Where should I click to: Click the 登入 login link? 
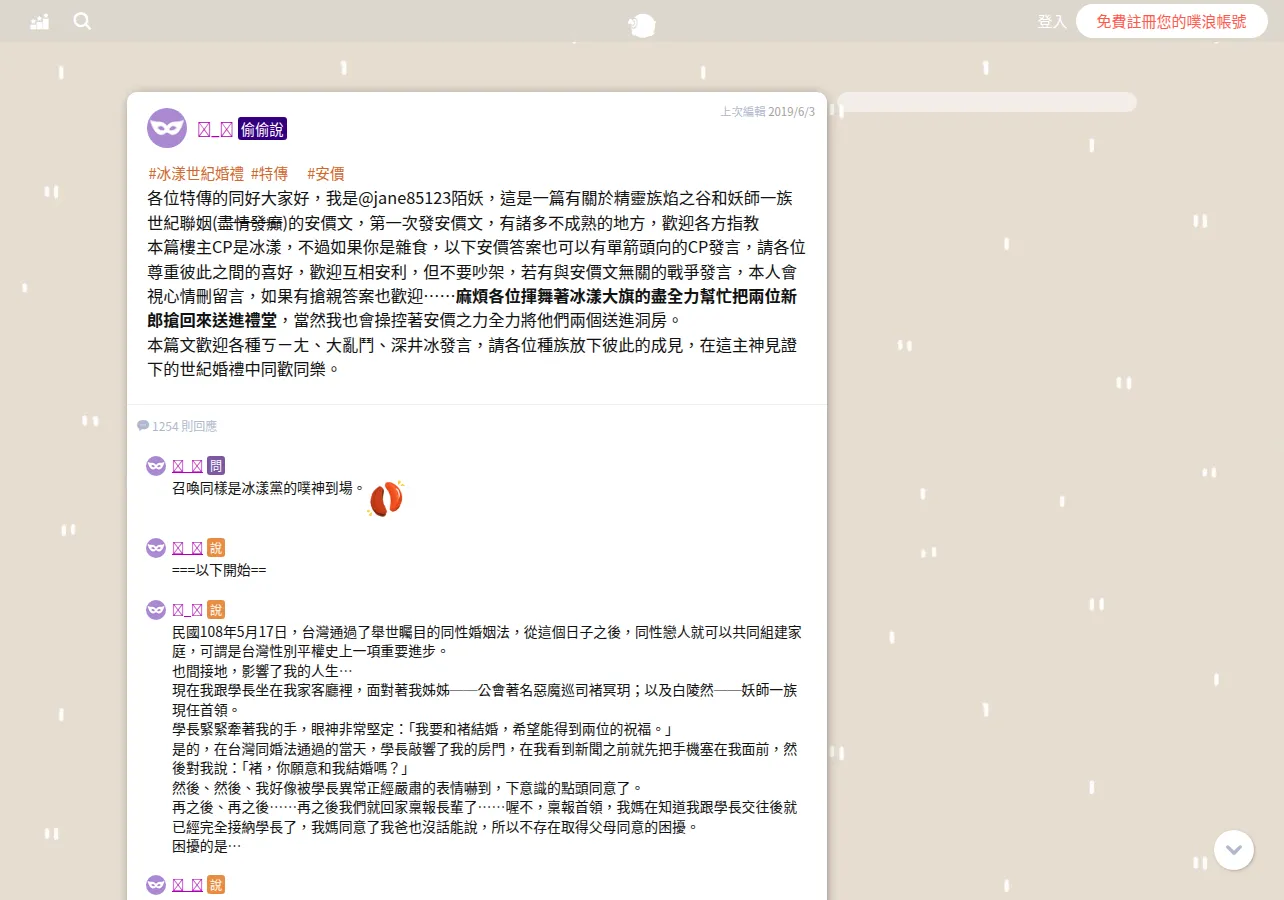1052,21
